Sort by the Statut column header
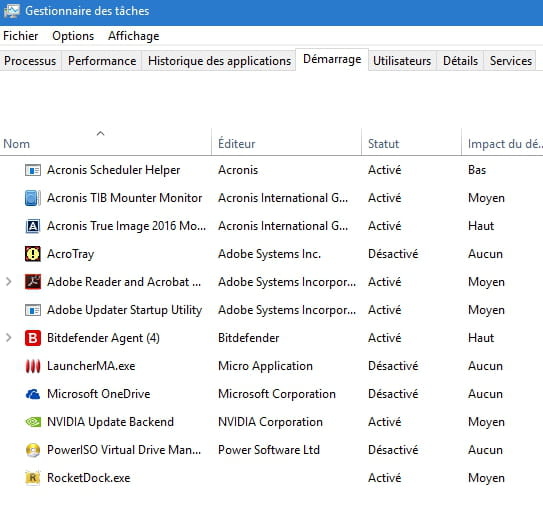Image resolution: width=543 pixels, height=531 pixels. [411, 142]
